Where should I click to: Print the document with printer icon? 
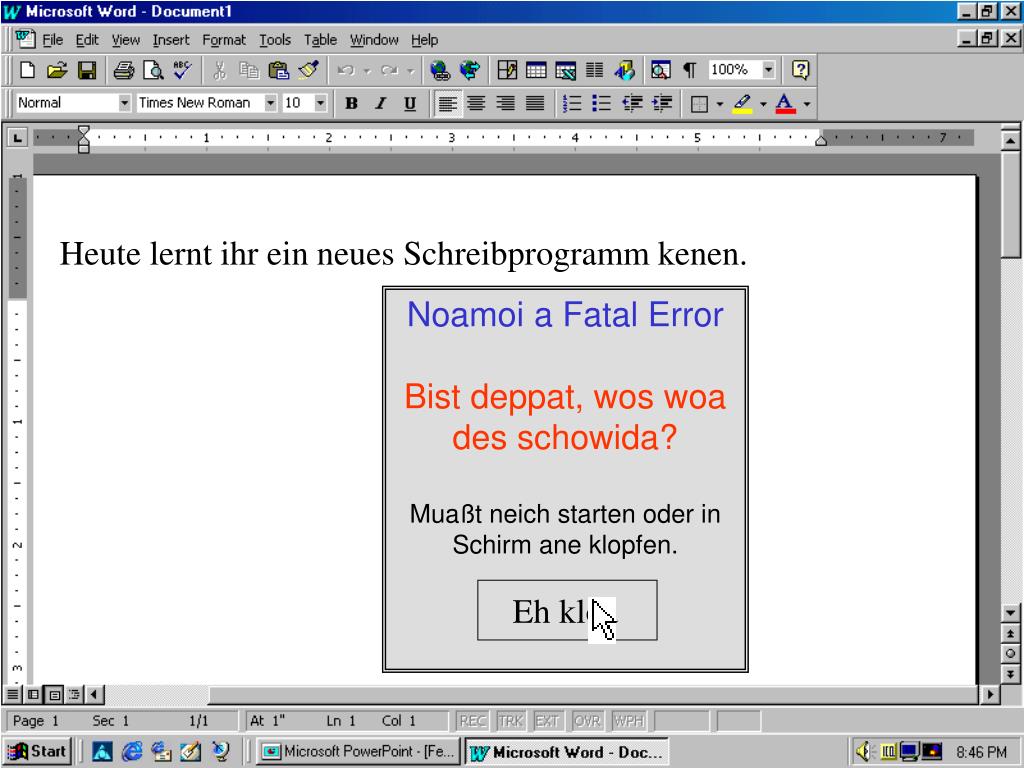(x=123, y=70)
